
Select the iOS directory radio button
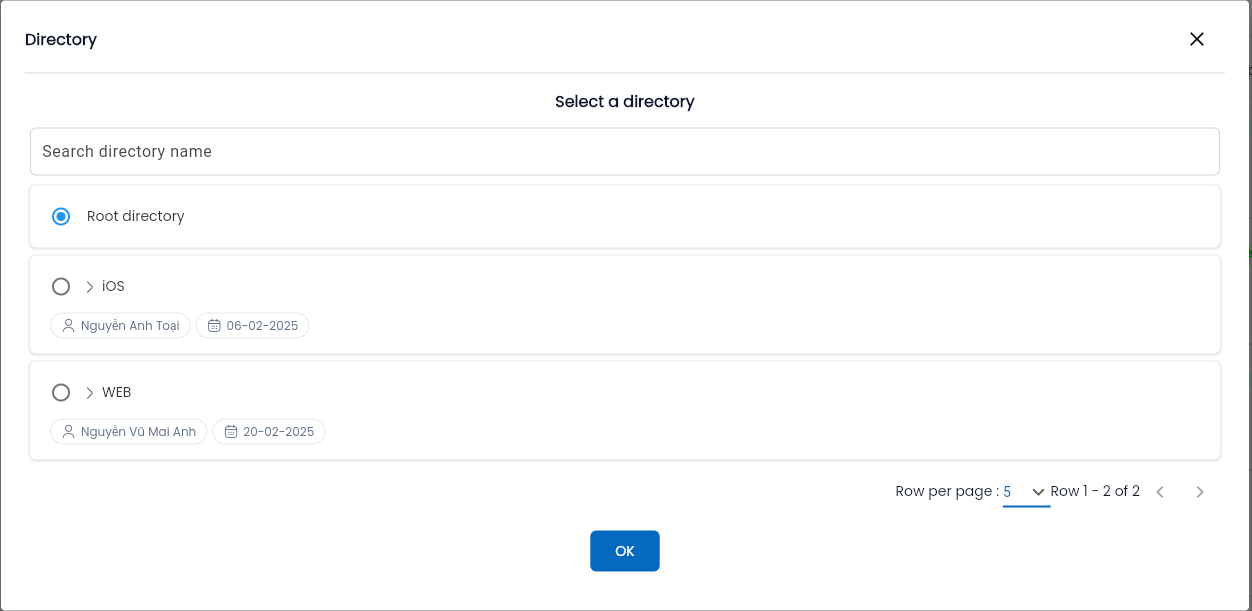tap(61, 286)
